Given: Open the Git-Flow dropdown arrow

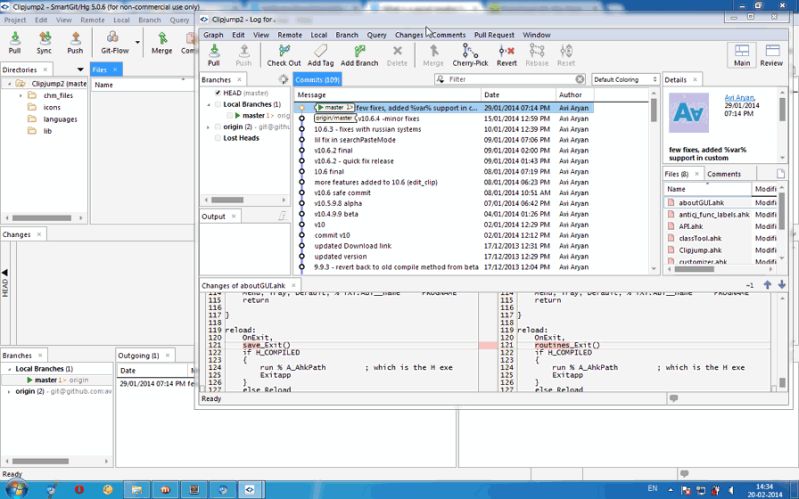Looking at the screenshot, I should pos(138,42).
